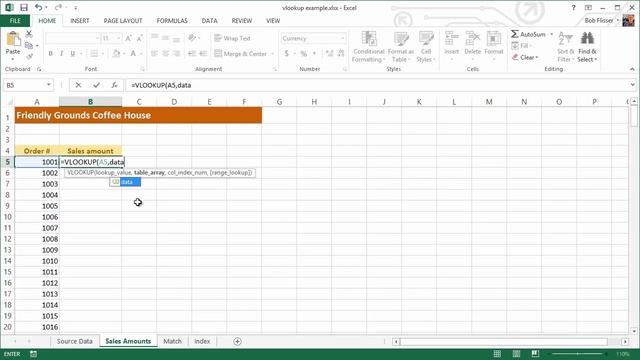Open the Fill Color bucket swatch
The image size is (640, 360).
point(116,53)
